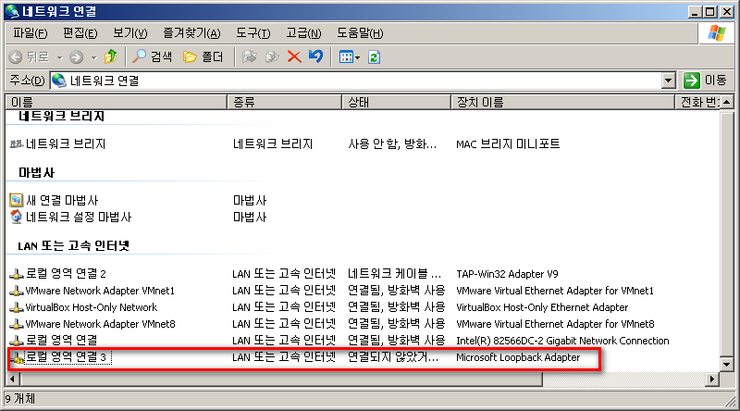Click the forward navigation arrow icon
The height and width of the screenshot is (411, 740).
click(x=76, y=57)
